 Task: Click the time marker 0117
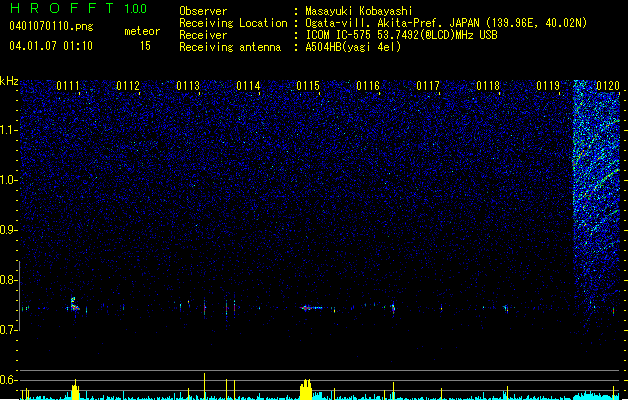point(428,86)
